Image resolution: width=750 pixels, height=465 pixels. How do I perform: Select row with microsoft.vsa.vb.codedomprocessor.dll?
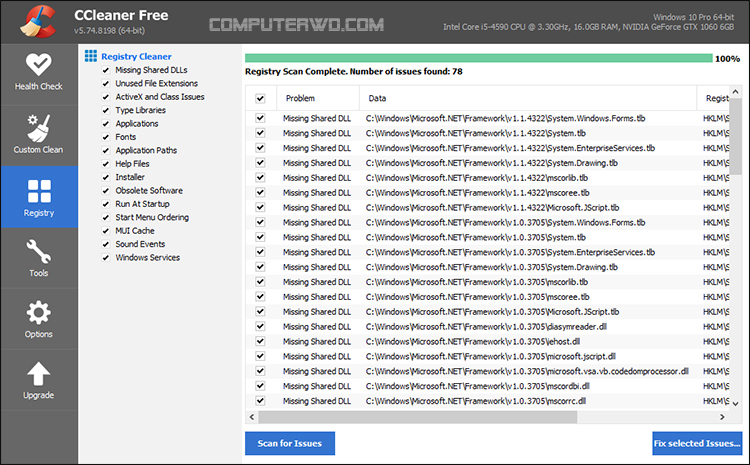pyautogui.click(x=487, y=371)
